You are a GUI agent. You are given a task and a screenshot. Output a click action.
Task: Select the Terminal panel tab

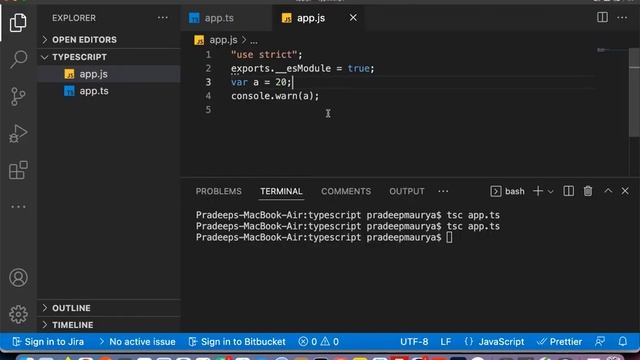tap(281, 191)
